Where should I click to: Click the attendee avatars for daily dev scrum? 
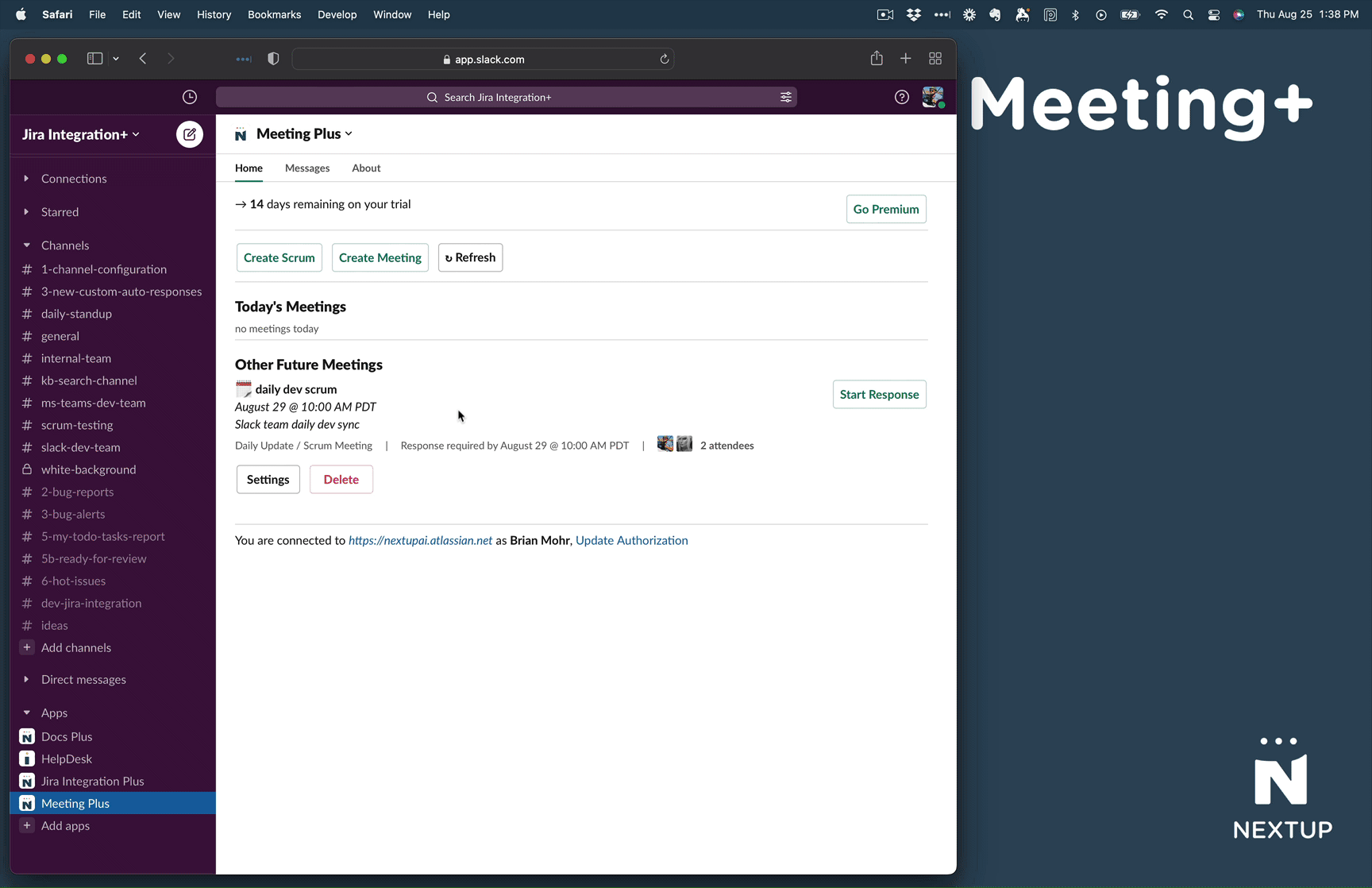(675, 444)
